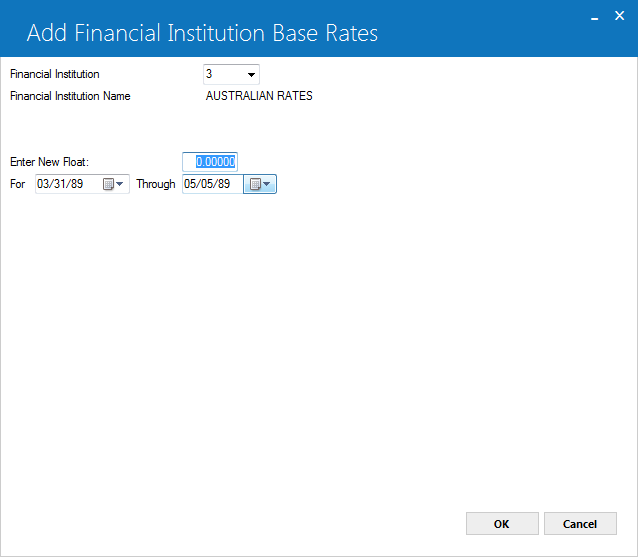This screenshot has height=557, width=638.
Task: Click the For date field 03/31/89
Action: click(68, 184)
